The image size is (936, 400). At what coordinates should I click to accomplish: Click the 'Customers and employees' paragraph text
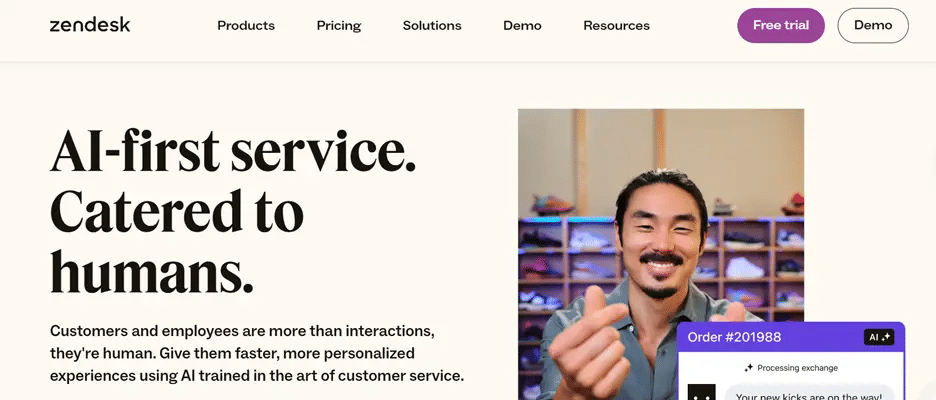point(257,353)
